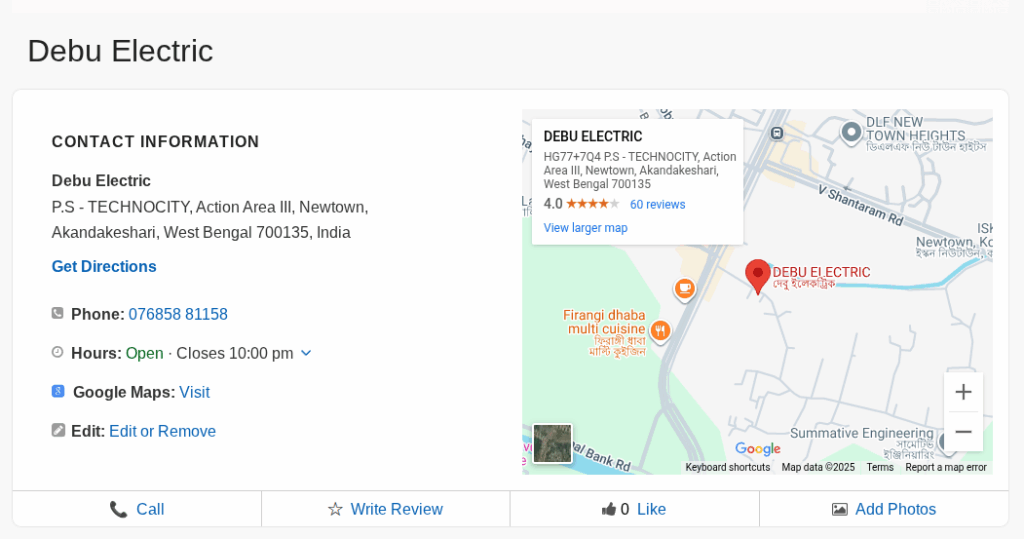Screen dimensions: 1024x539
Task: Click the Add Photos button
Action: (884, 509)
